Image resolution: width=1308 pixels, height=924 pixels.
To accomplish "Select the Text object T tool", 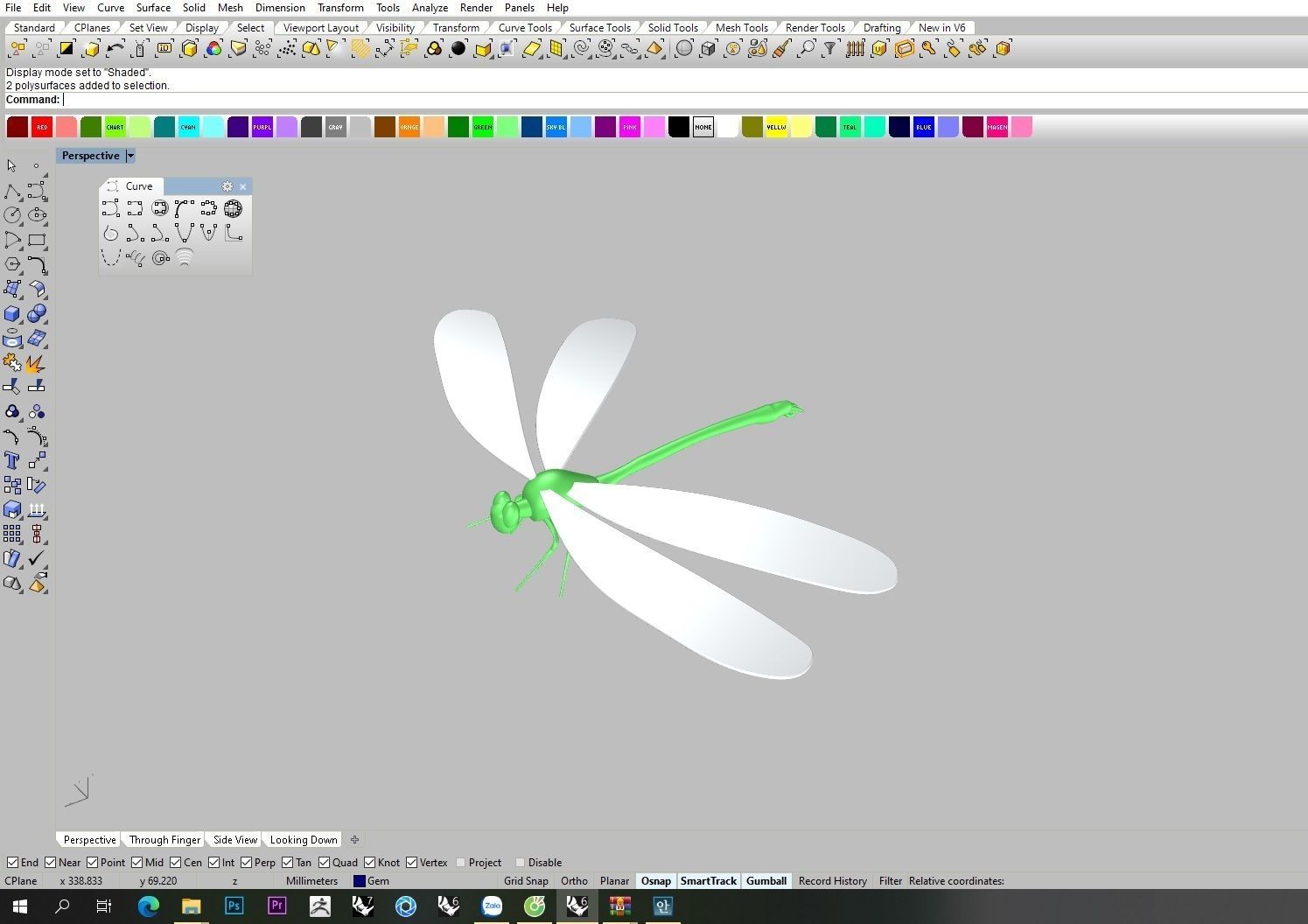I will point(11,460).
